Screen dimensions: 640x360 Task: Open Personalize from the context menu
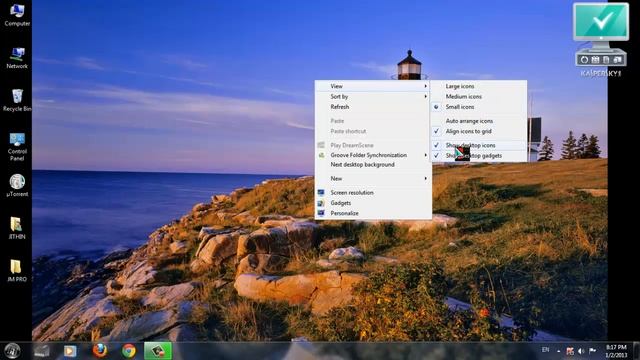coord(373,213)
